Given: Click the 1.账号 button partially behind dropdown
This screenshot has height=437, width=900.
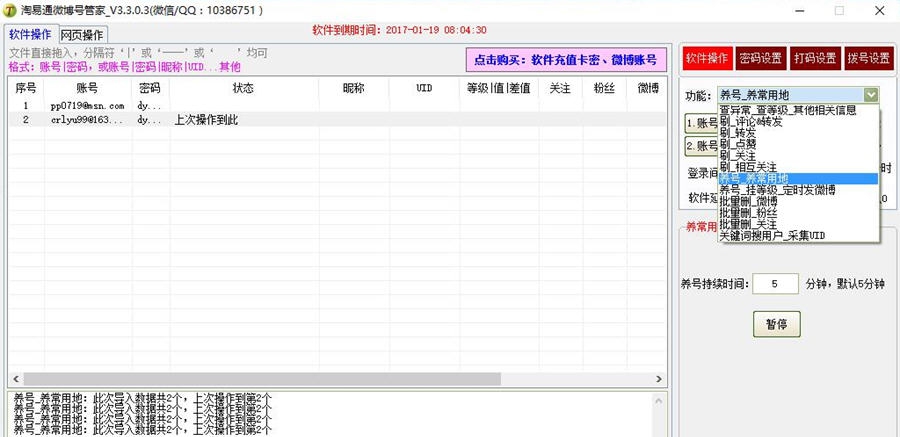Looking at the screenshot, I should (x=701, y=122).
